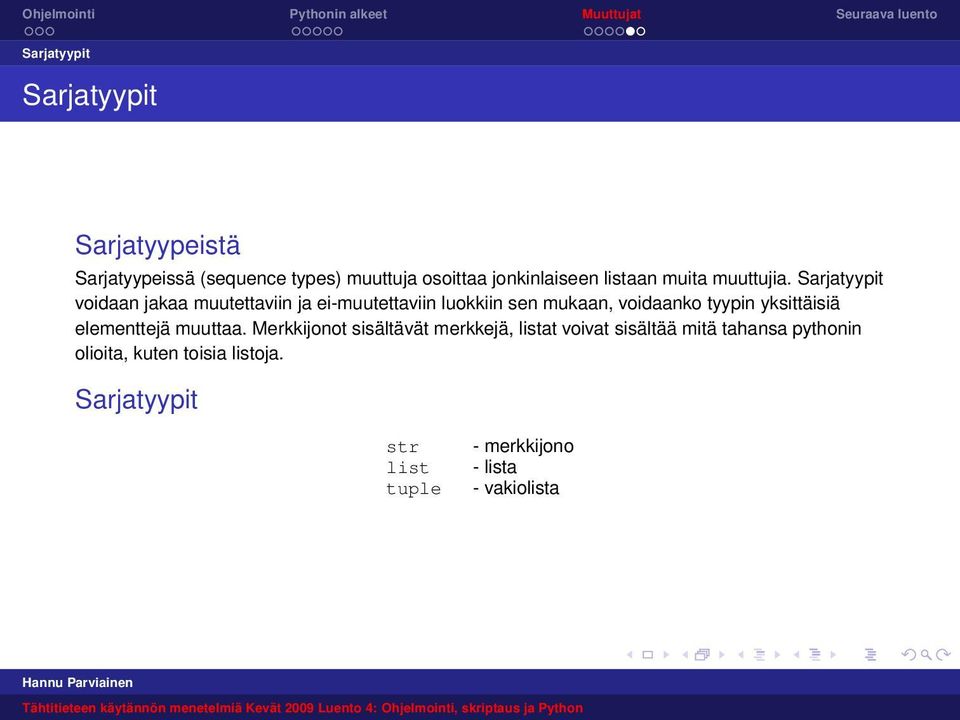960x720 pixels.
Task: Advance to next frame using arrow right of stacked frames icon
Action: pos(722,654)
